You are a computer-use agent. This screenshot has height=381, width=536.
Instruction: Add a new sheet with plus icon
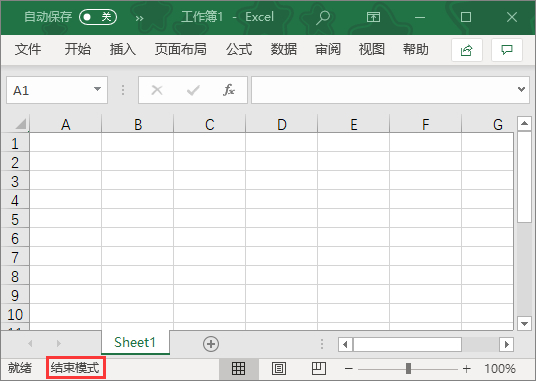point(211,343)
